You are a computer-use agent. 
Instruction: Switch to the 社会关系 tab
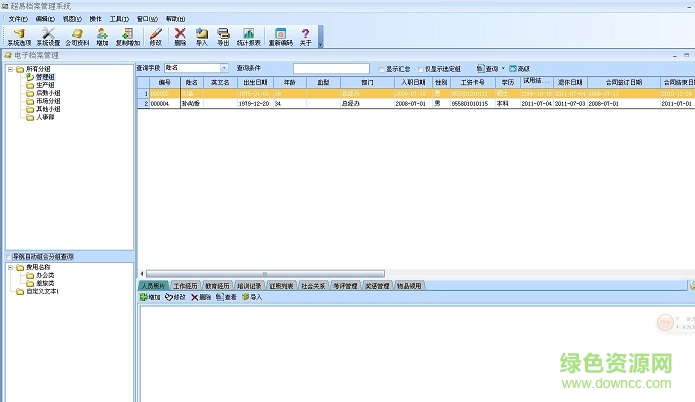click(x=313, y=286)
